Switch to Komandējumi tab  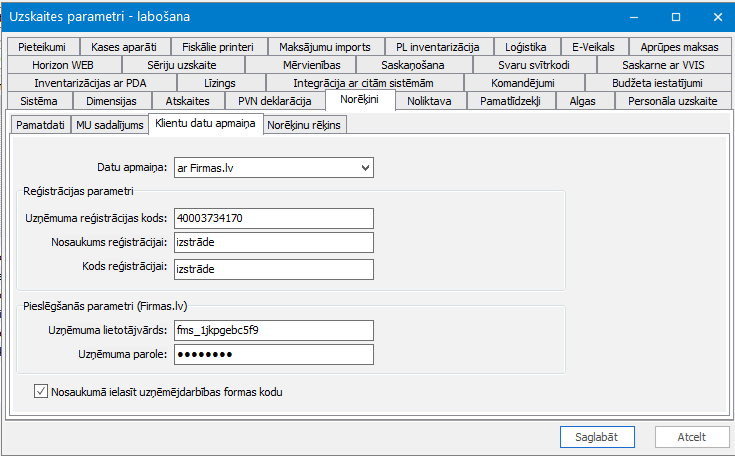tap(523, 83)
